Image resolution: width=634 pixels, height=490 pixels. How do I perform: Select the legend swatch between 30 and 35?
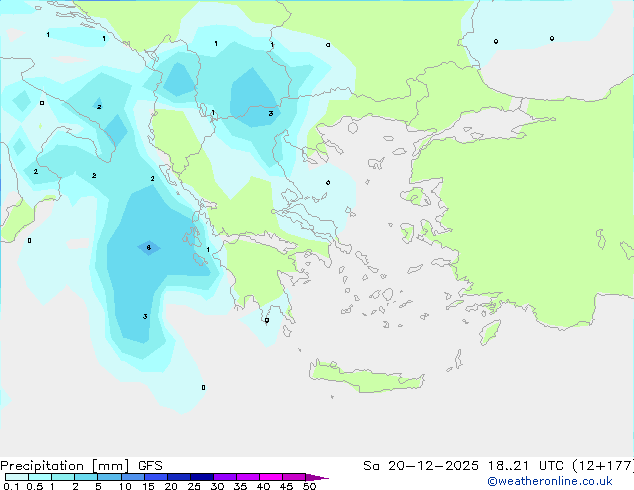[x=225, y=477]
